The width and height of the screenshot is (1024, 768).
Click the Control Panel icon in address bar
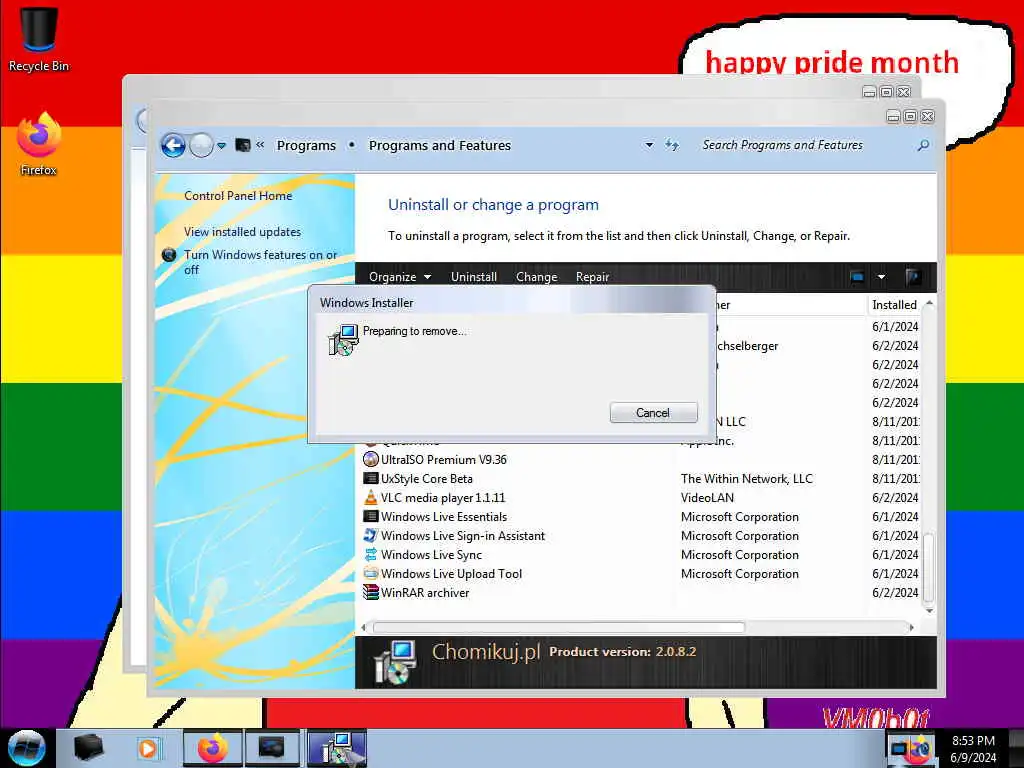243,145
